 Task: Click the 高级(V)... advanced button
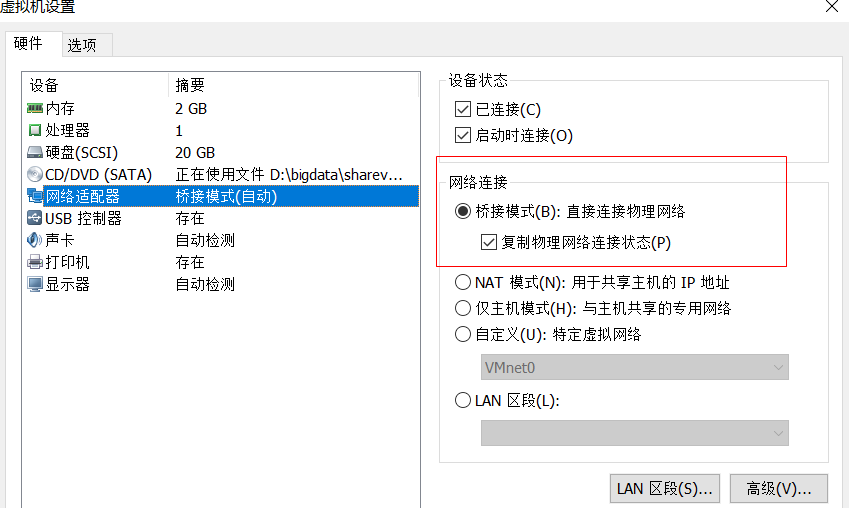tap(779, 489)
